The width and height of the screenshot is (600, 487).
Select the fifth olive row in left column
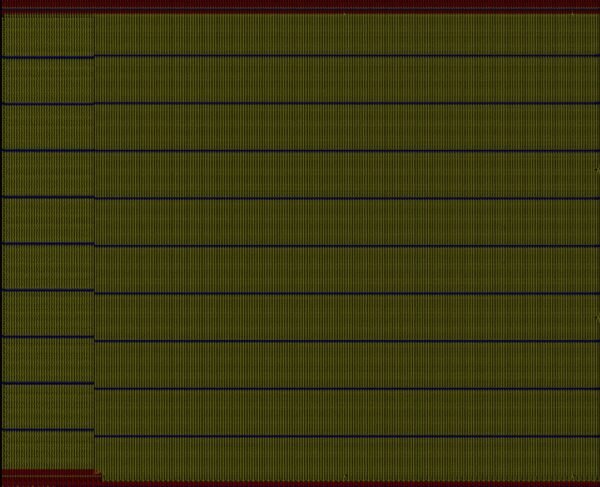tap(47, 221)
